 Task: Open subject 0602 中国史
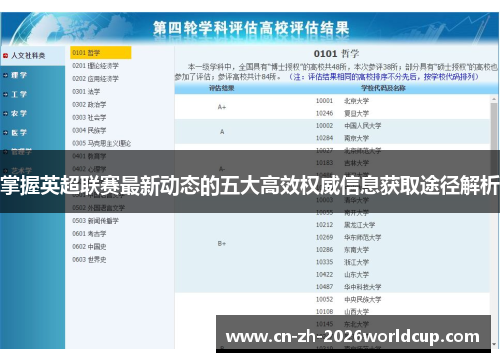(89, 247)
